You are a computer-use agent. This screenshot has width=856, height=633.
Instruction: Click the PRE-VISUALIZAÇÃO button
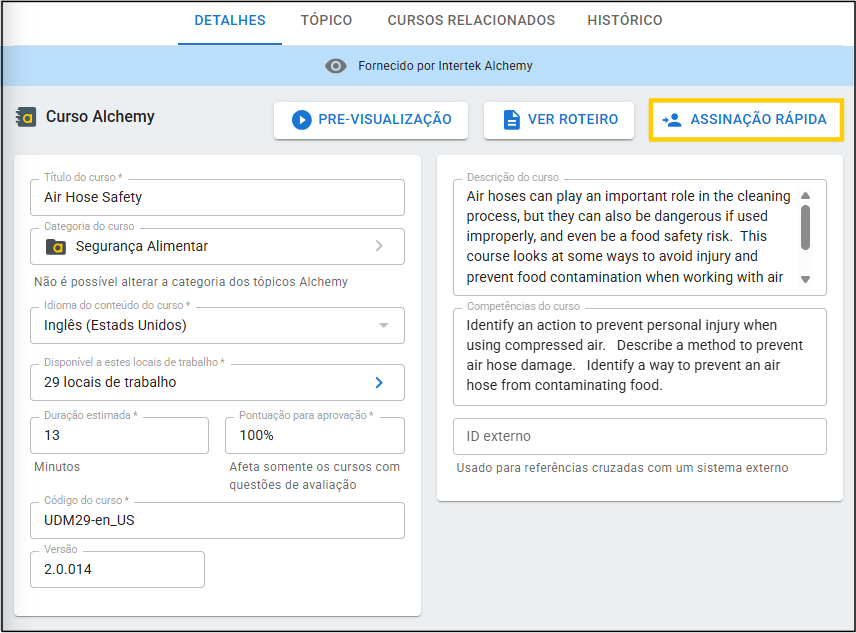pyautogui.click(x=371, y=120)
